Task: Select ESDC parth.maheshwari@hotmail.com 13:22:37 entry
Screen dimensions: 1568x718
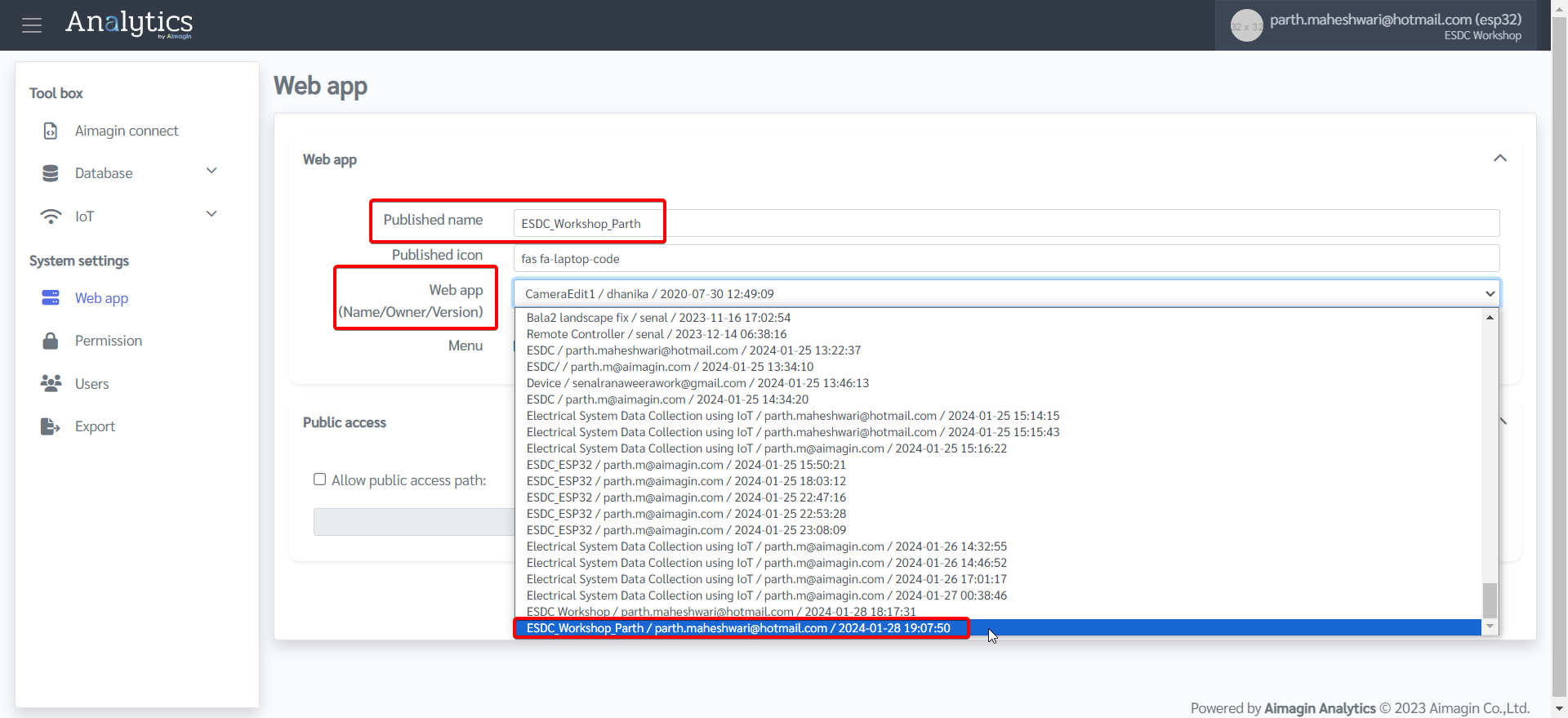Action: (998, 350)
